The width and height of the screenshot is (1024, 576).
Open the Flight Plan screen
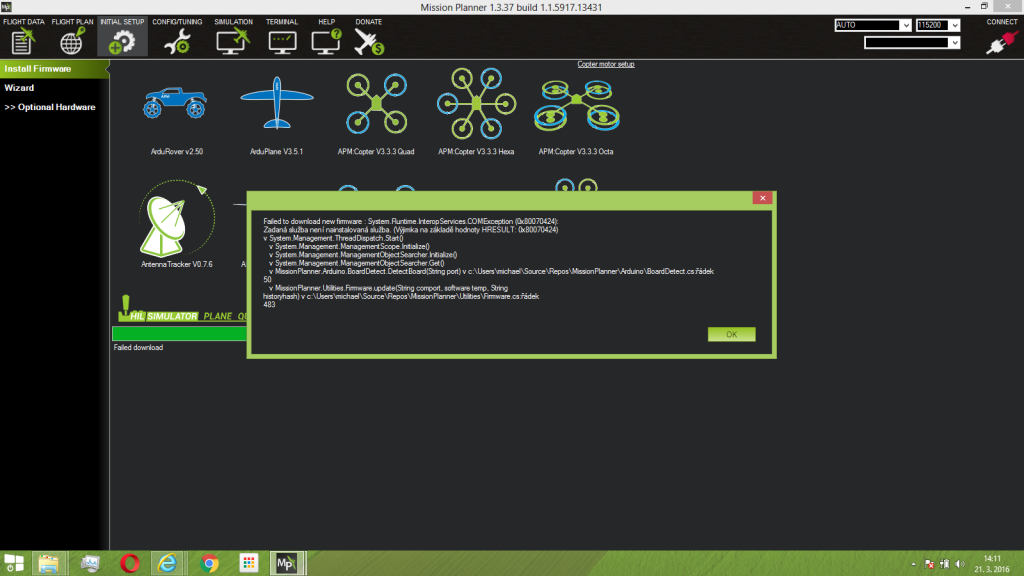click(x=72, y=36)
